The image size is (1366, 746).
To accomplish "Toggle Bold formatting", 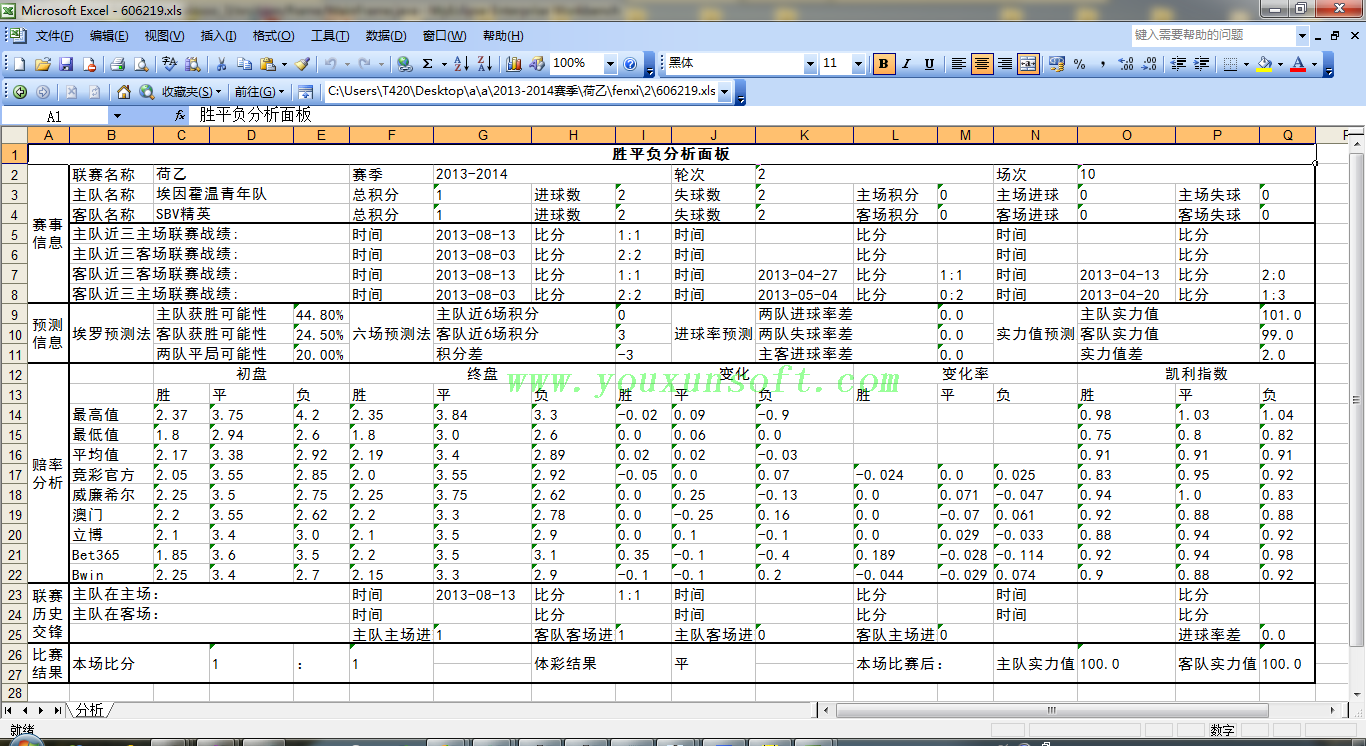I will tap(883, 64).
